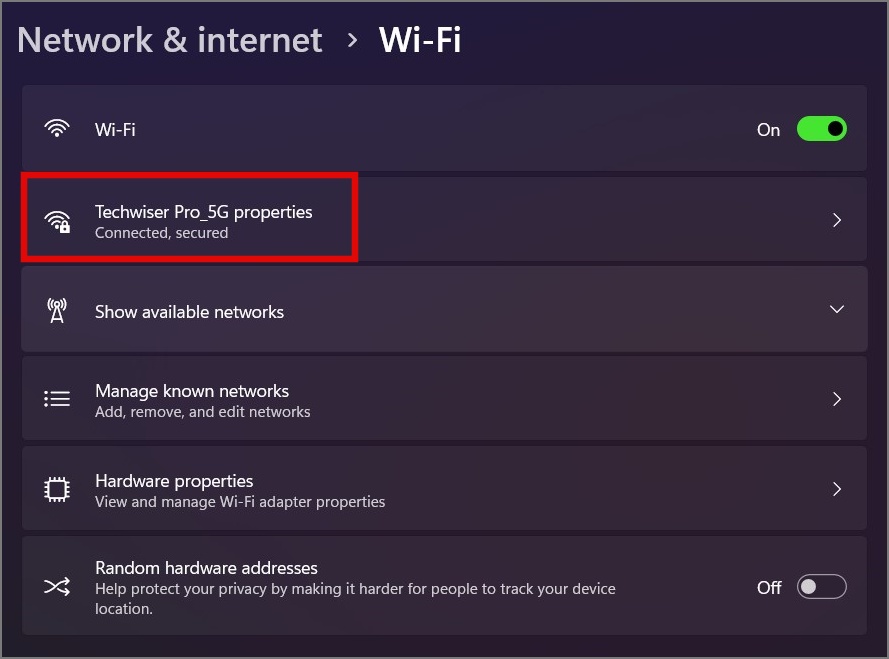Click the shuffle icon beside Random hardware addresses
Viewport: 889px width, 659px height.
(x=57, y=587)
